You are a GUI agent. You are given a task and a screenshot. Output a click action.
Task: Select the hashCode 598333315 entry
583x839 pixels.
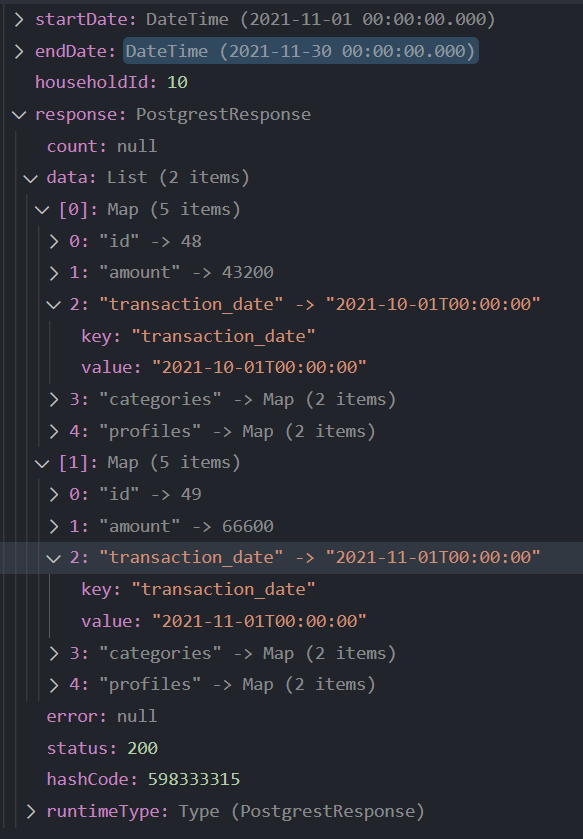[110, 779]
